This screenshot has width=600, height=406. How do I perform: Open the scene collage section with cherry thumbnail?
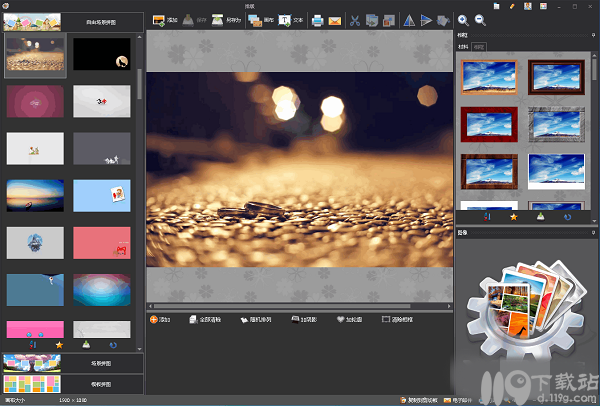(x=73, y=363)
